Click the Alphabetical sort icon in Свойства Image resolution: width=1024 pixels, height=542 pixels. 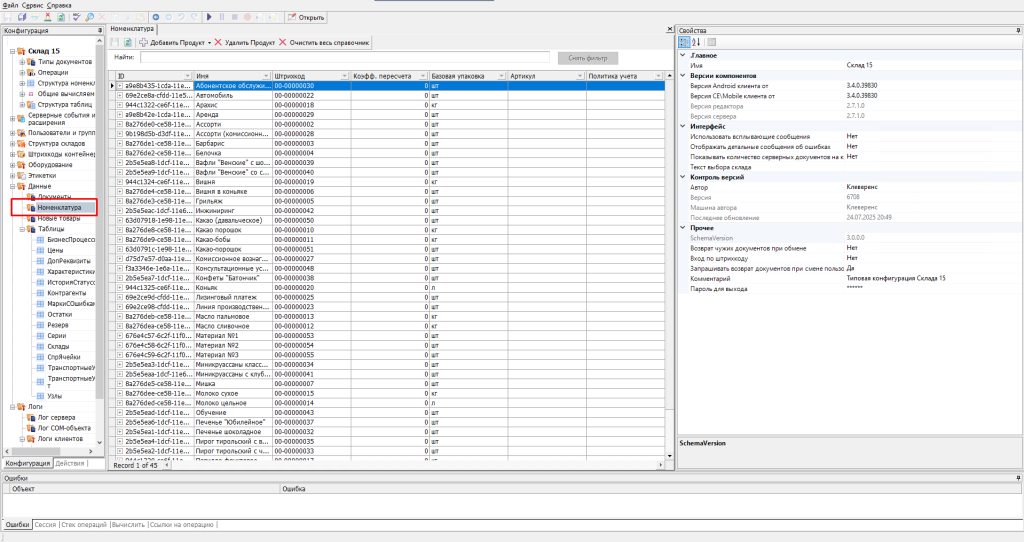pyautogui.click(x=696, y=42)
